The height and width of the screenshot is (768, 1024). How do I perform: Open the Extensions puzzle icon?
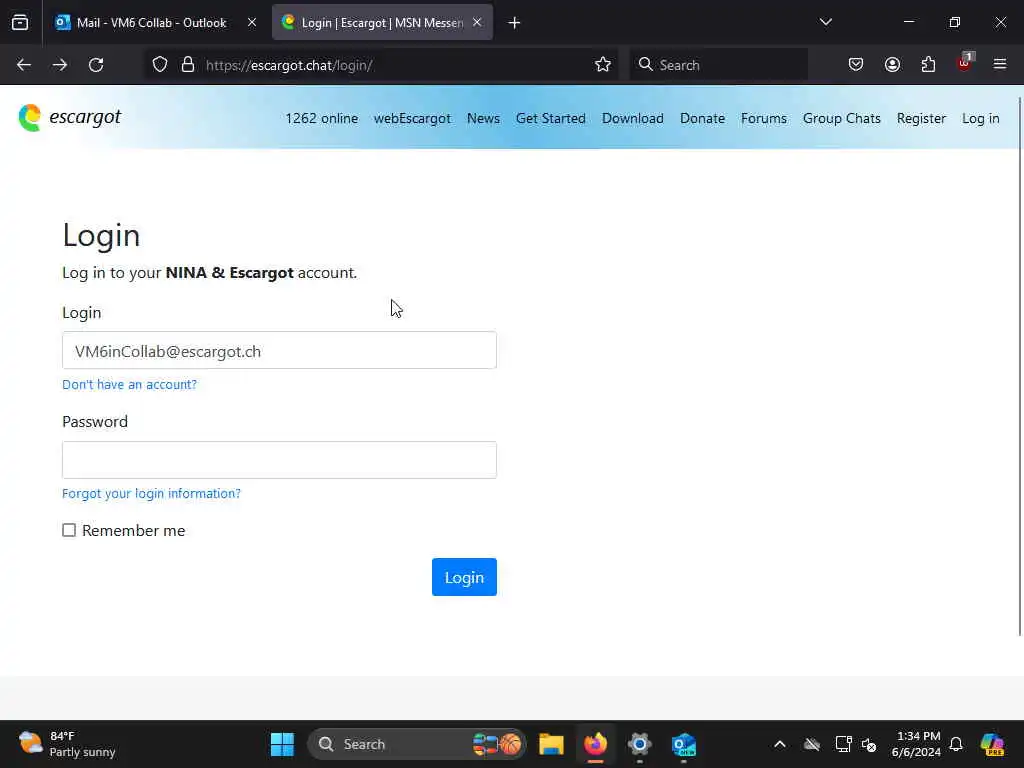(929, 65)
